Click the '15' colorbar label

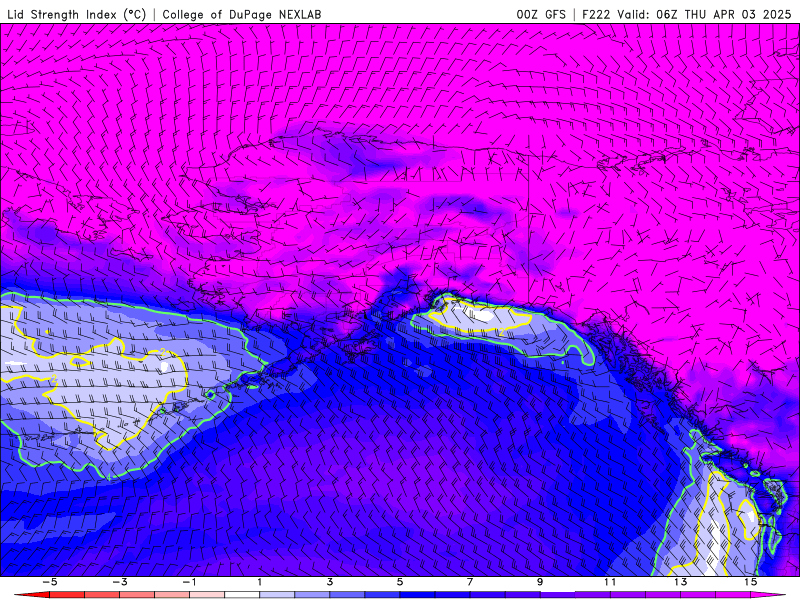pos(751,582)
